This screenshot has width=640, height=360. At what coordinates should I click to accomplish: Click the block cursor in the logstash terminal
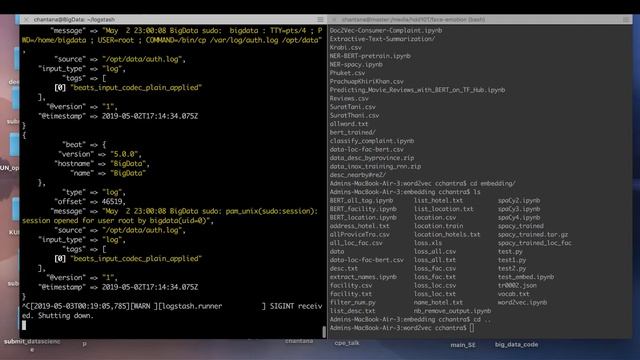click(x=24, y=325)
